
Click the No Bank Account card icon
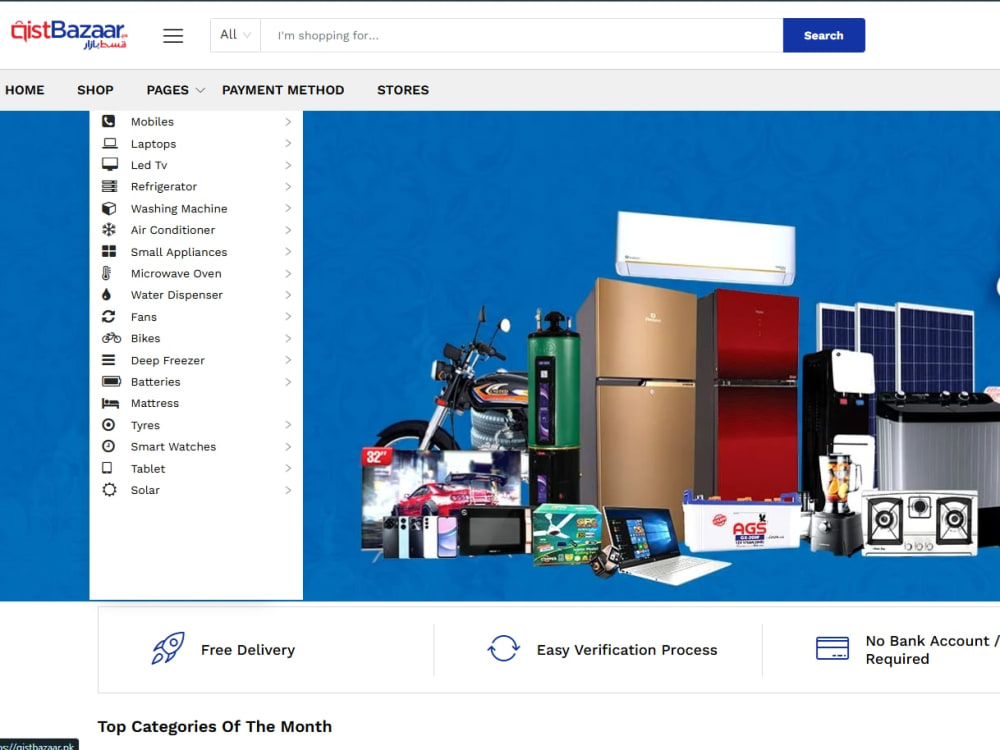(x=832, y=648)
